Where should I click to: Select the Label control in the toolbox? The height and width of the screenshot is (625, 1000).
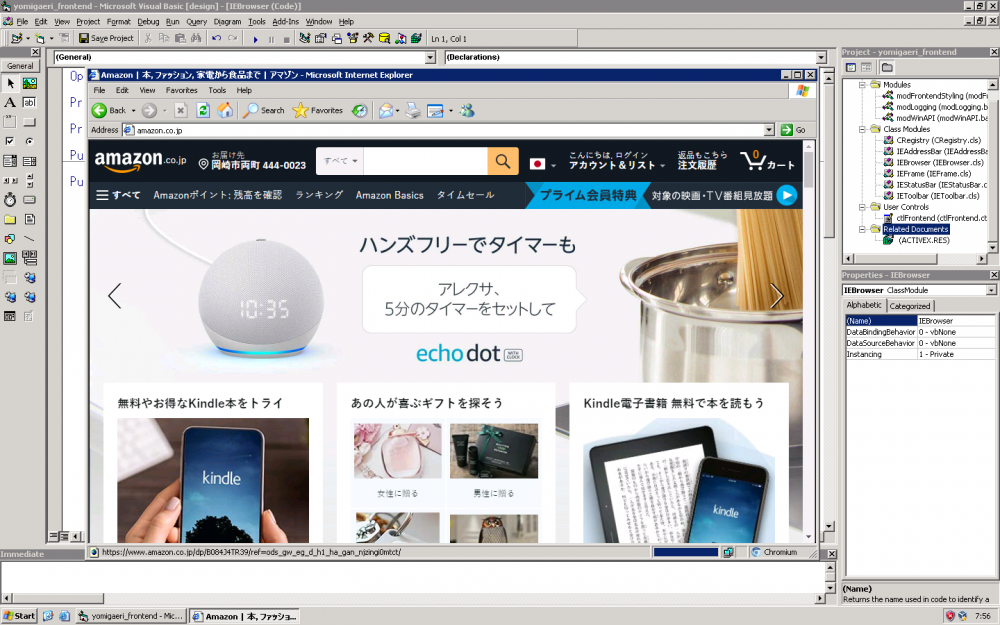coord(10,102)
